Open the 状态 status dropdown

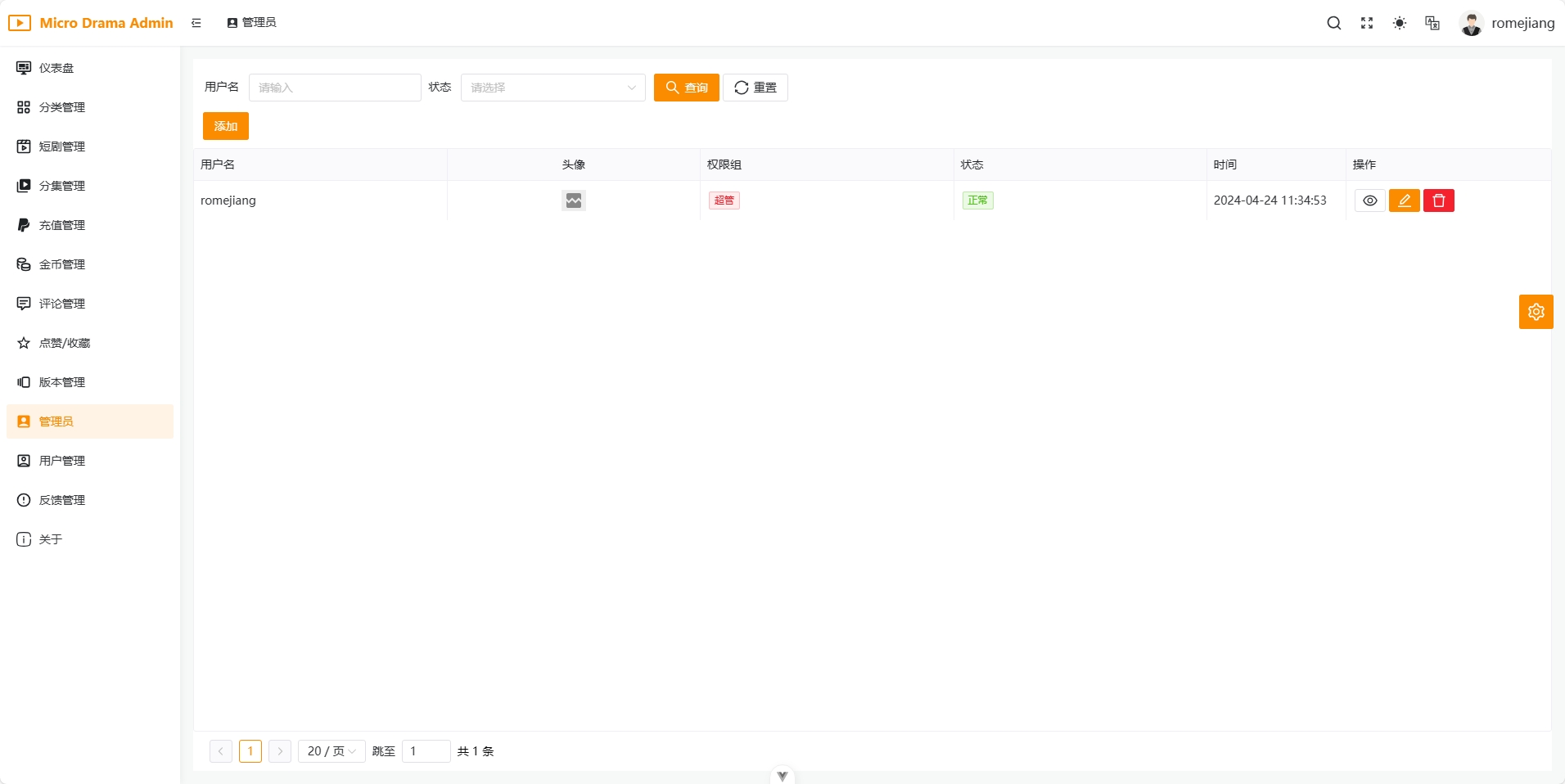pos(552,87)
